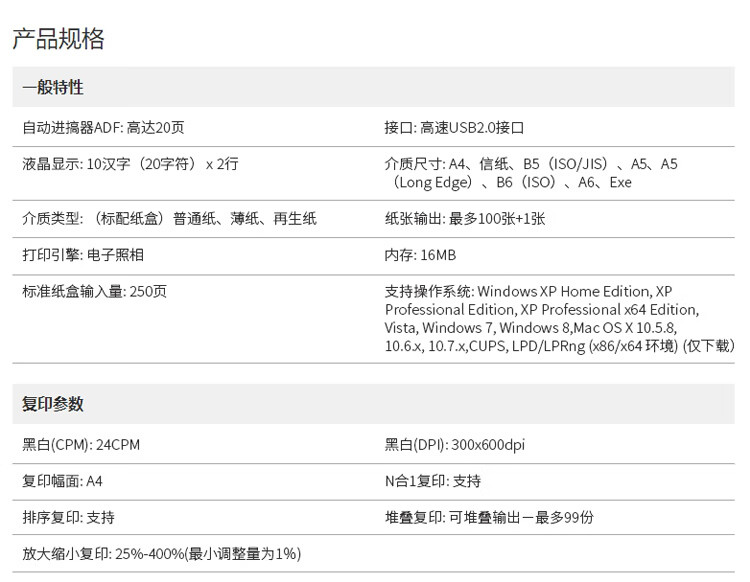Select the 复印参数 section header

click(53, 405)
